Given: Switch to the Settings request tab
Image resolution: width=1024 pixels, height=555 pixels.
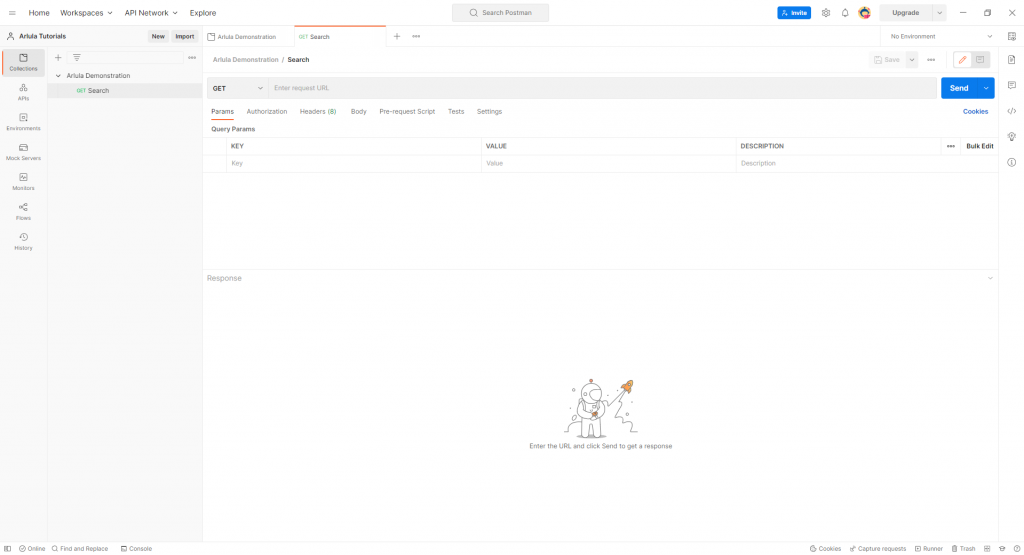Looking at the screenshot, I should tap(489, 112).
